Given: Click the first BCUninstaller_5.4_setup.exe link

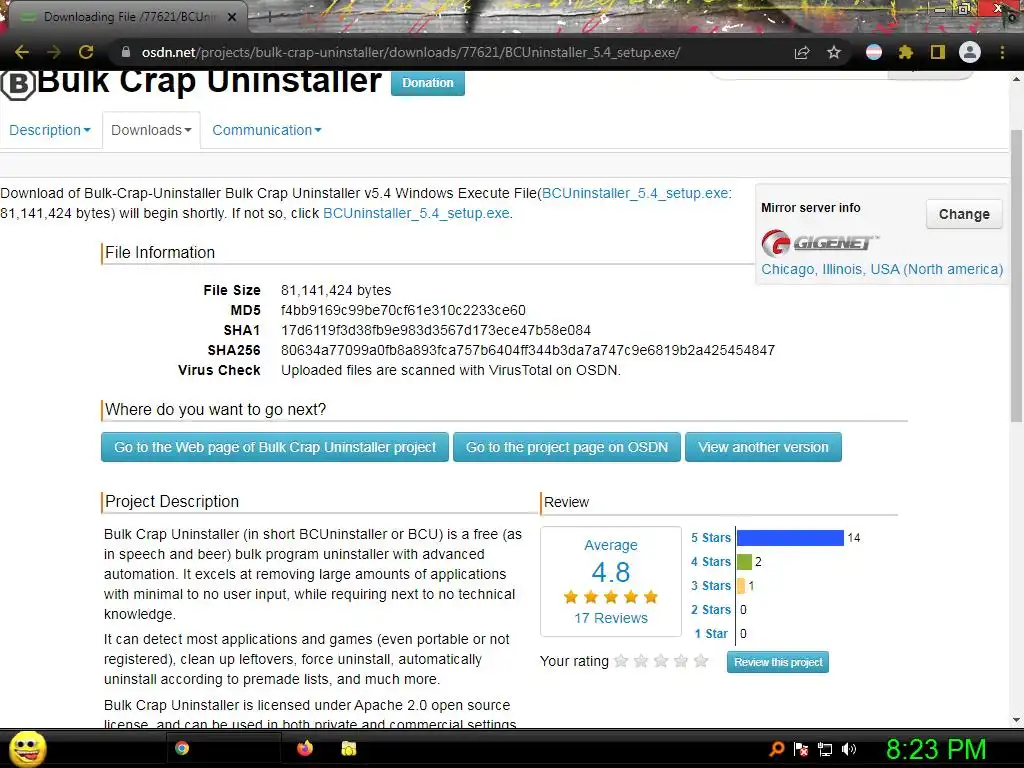Looking at the screenshot, I should pyautogui.click(x=635, y=193).
